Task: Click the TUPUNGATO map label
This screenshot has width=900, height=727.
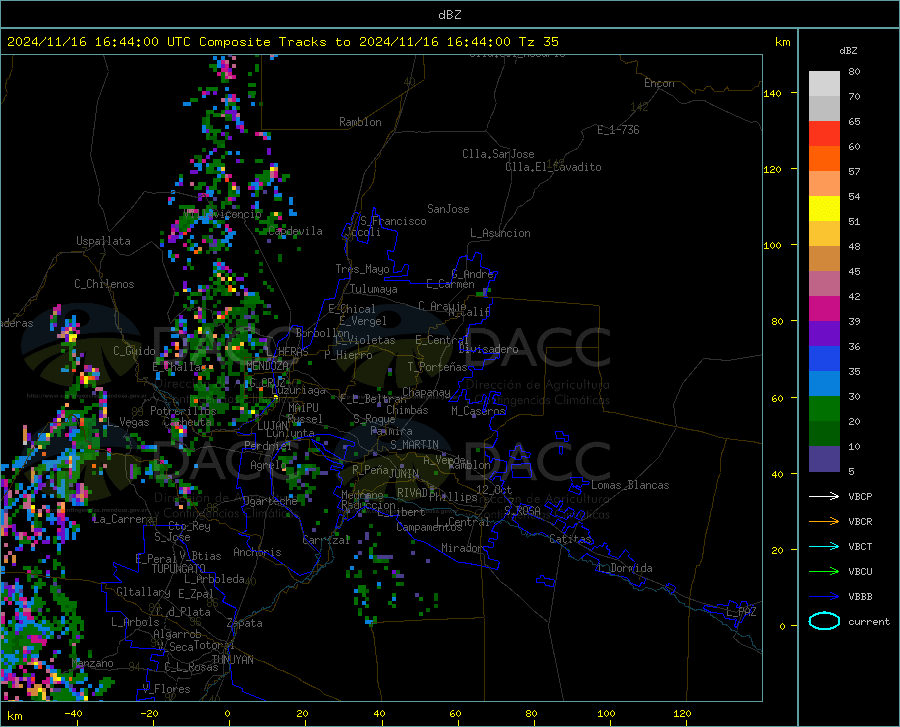Action: (x=179, y=569)
